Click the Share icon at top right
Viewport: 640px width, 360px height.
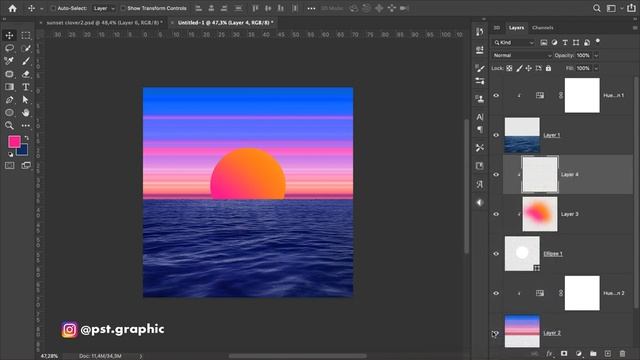pyautogui.click(x=631, y=8)
